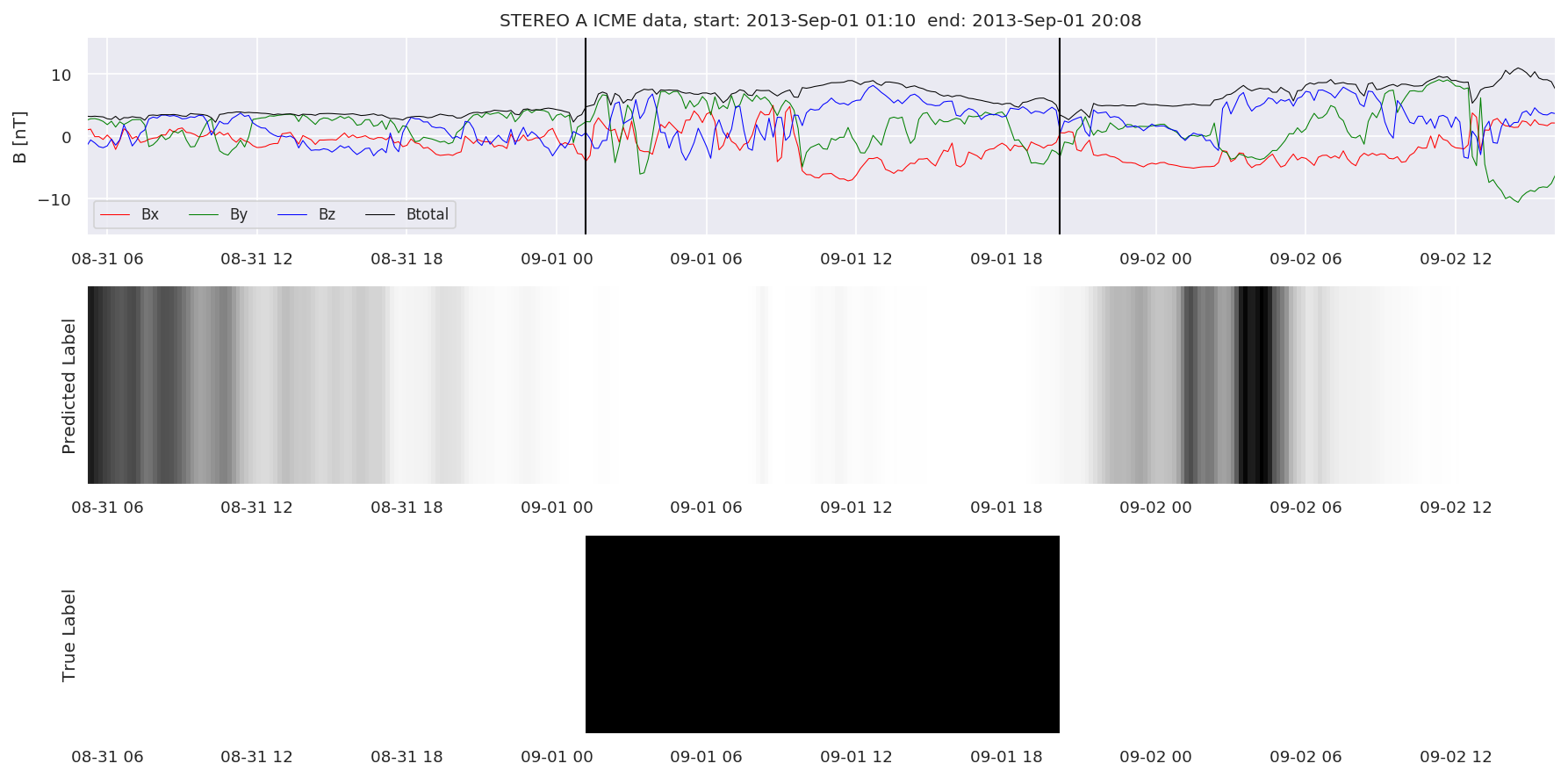The image size is (1568, 778).
Task: Click top plot tick "09-02 00"
Action: coord(1155,259)
